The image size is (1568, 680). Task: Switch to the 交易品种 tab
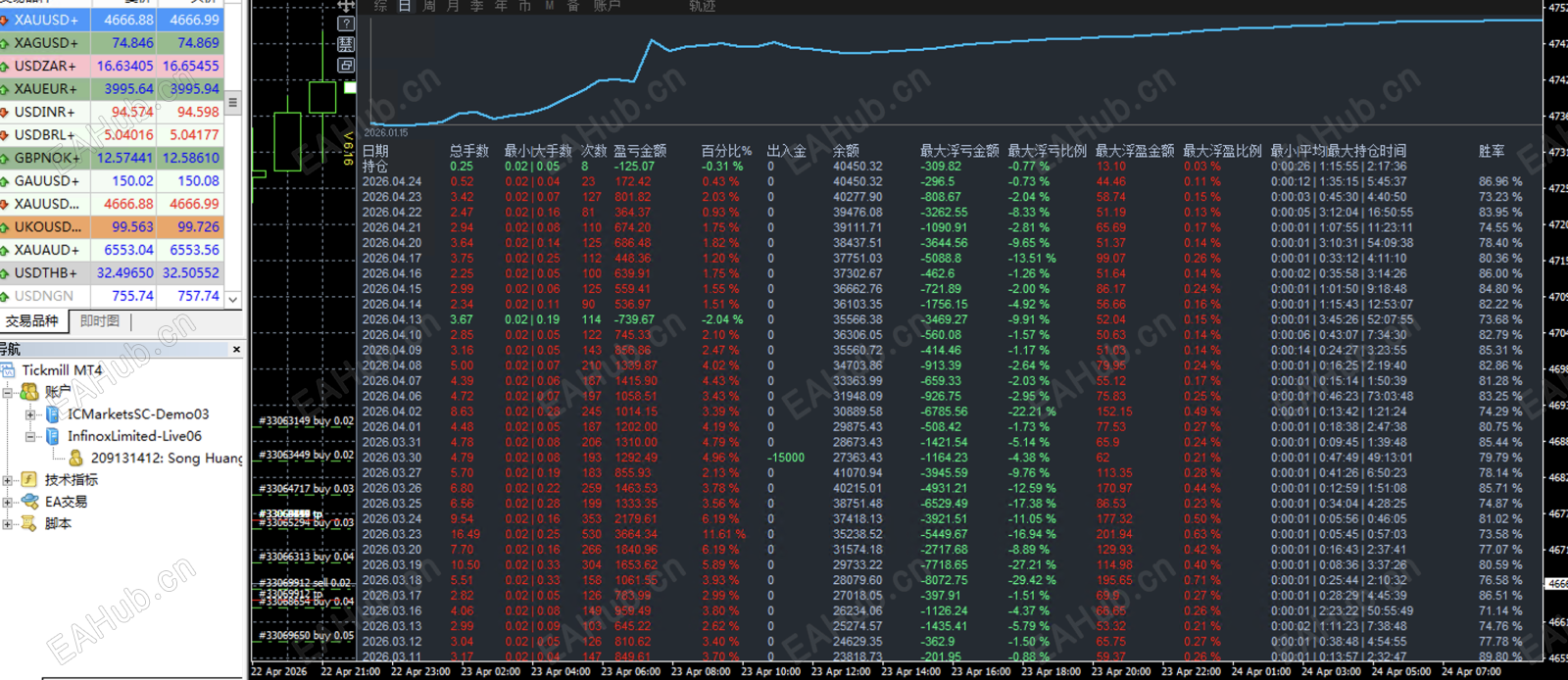(x=32, y=321)
